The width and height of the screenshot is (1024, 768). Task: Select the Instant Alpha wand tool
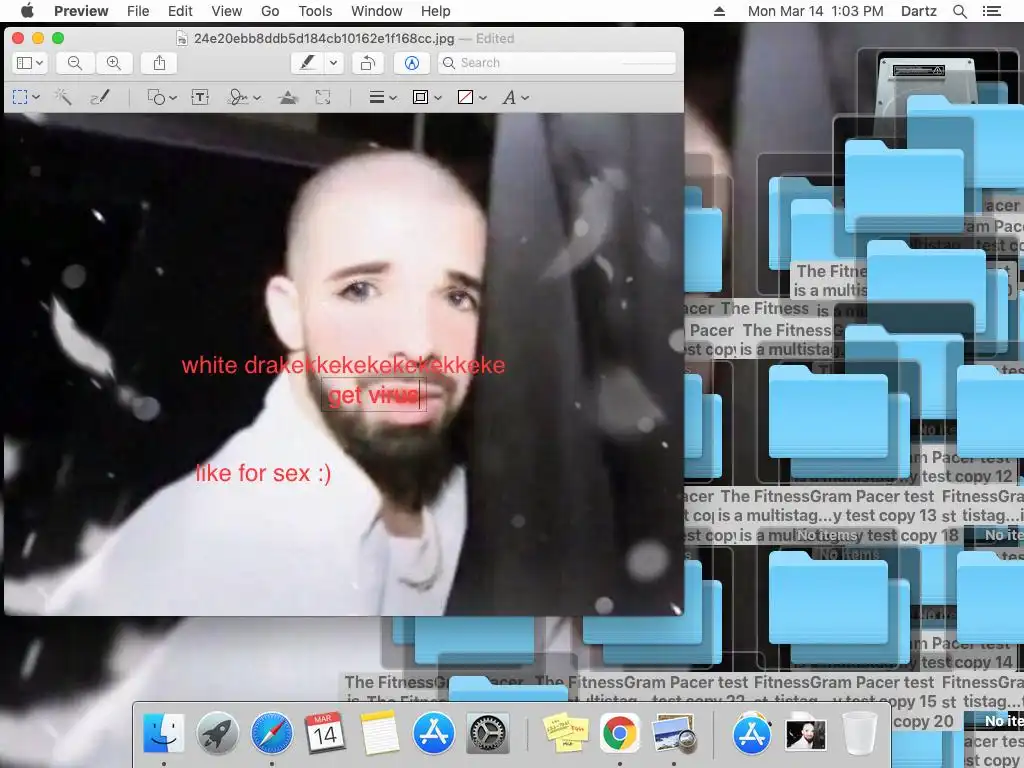coord(63,97)
